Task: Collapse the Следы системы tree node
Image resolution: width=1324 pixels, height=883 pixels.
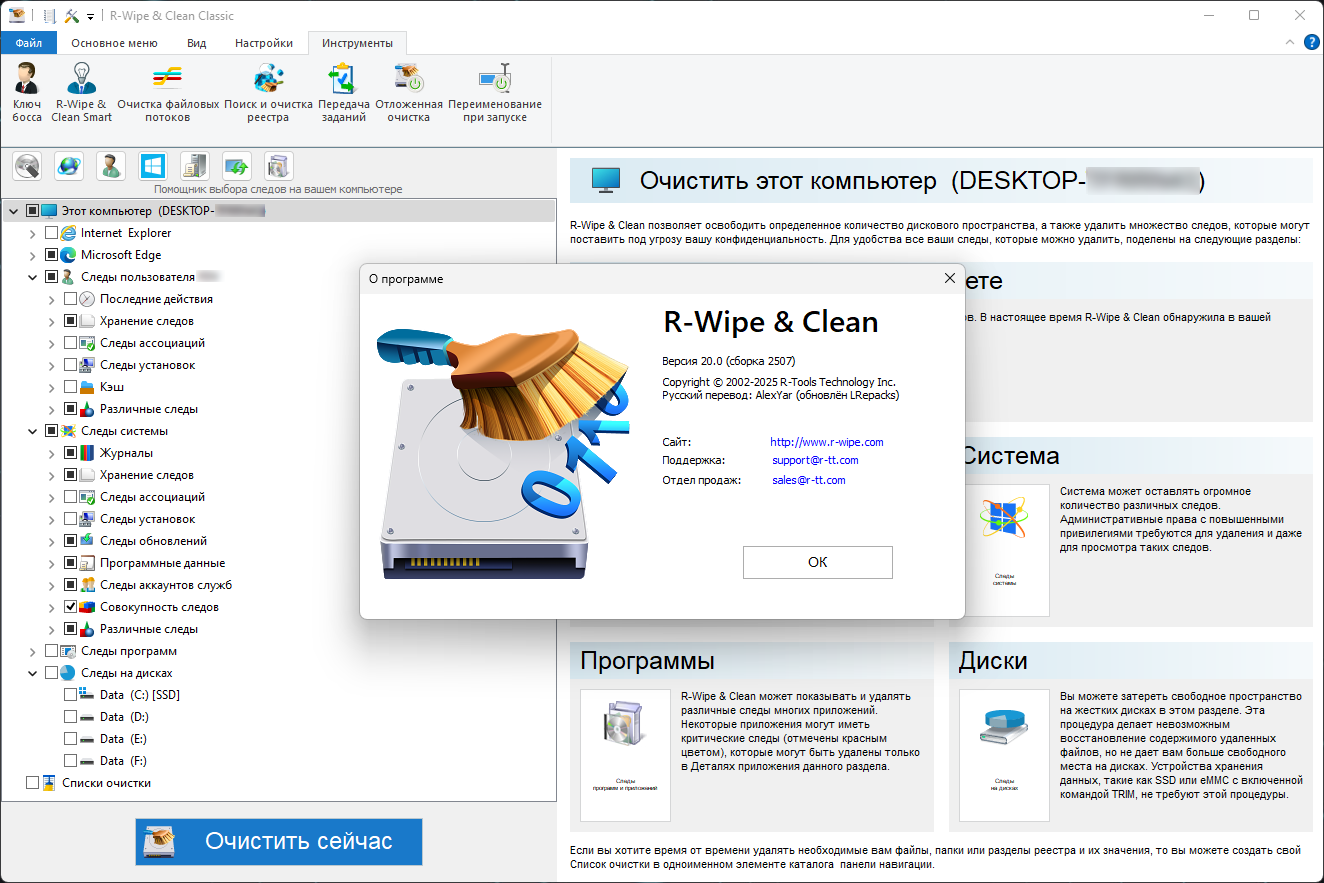Action: 34,431
